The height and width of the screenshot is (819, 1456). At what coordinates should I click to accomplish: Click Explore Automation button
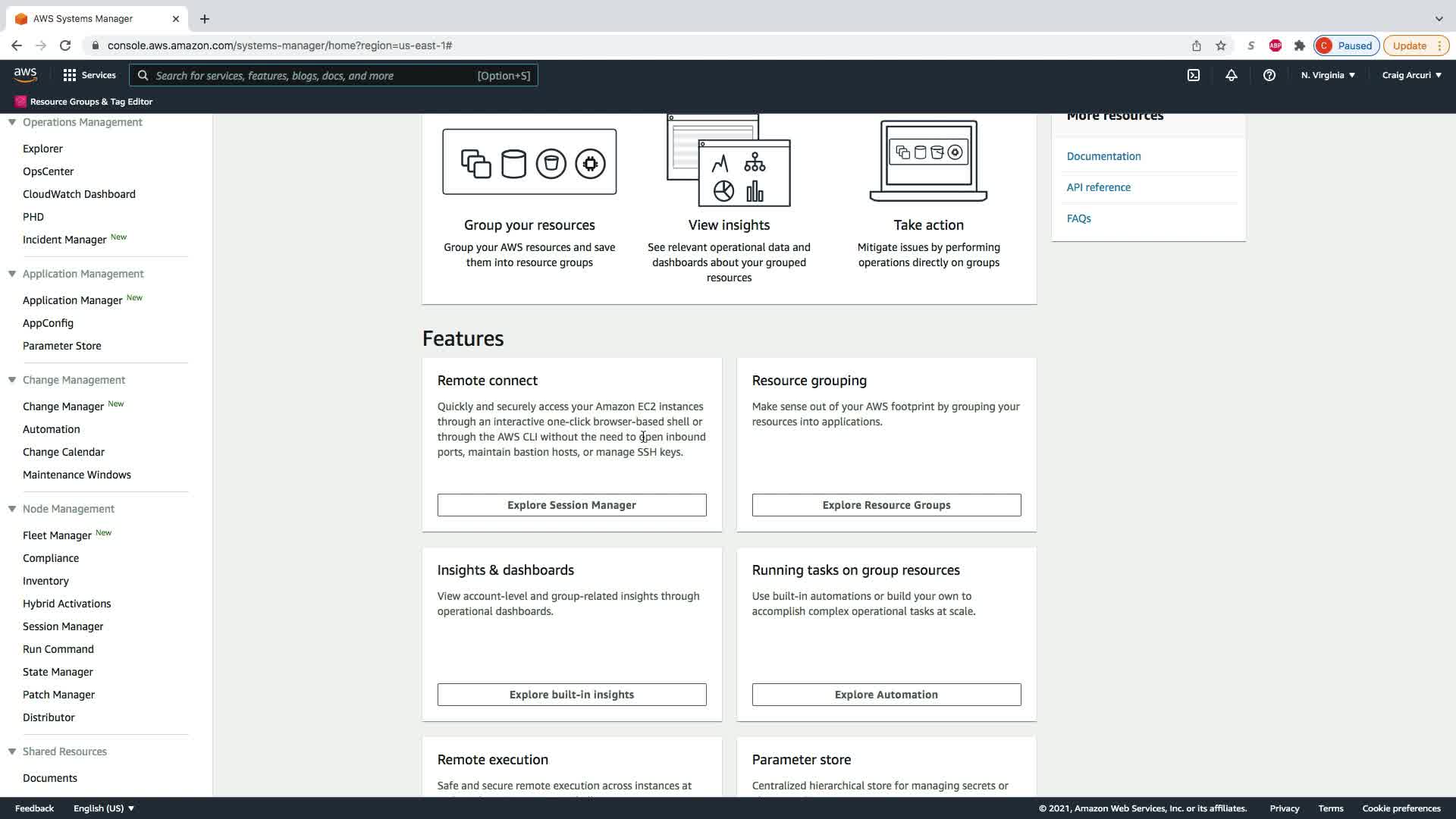pos(886,695)
